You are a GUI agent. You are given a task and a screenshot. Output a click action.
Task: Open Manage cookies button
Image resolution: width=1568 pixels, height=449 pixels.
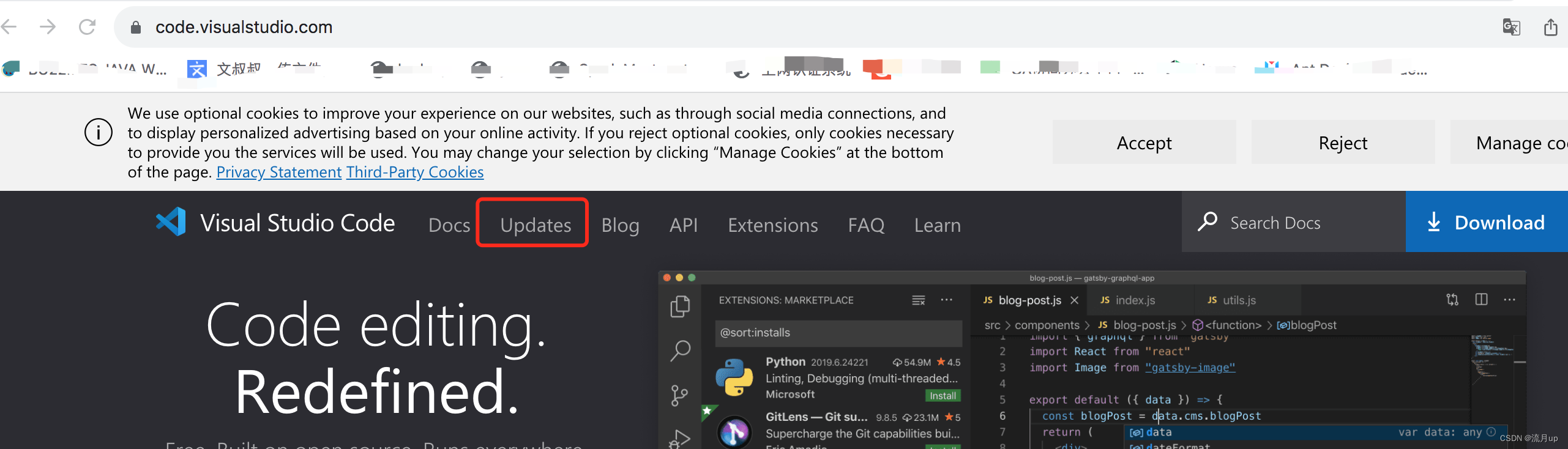click(1509, 143)
